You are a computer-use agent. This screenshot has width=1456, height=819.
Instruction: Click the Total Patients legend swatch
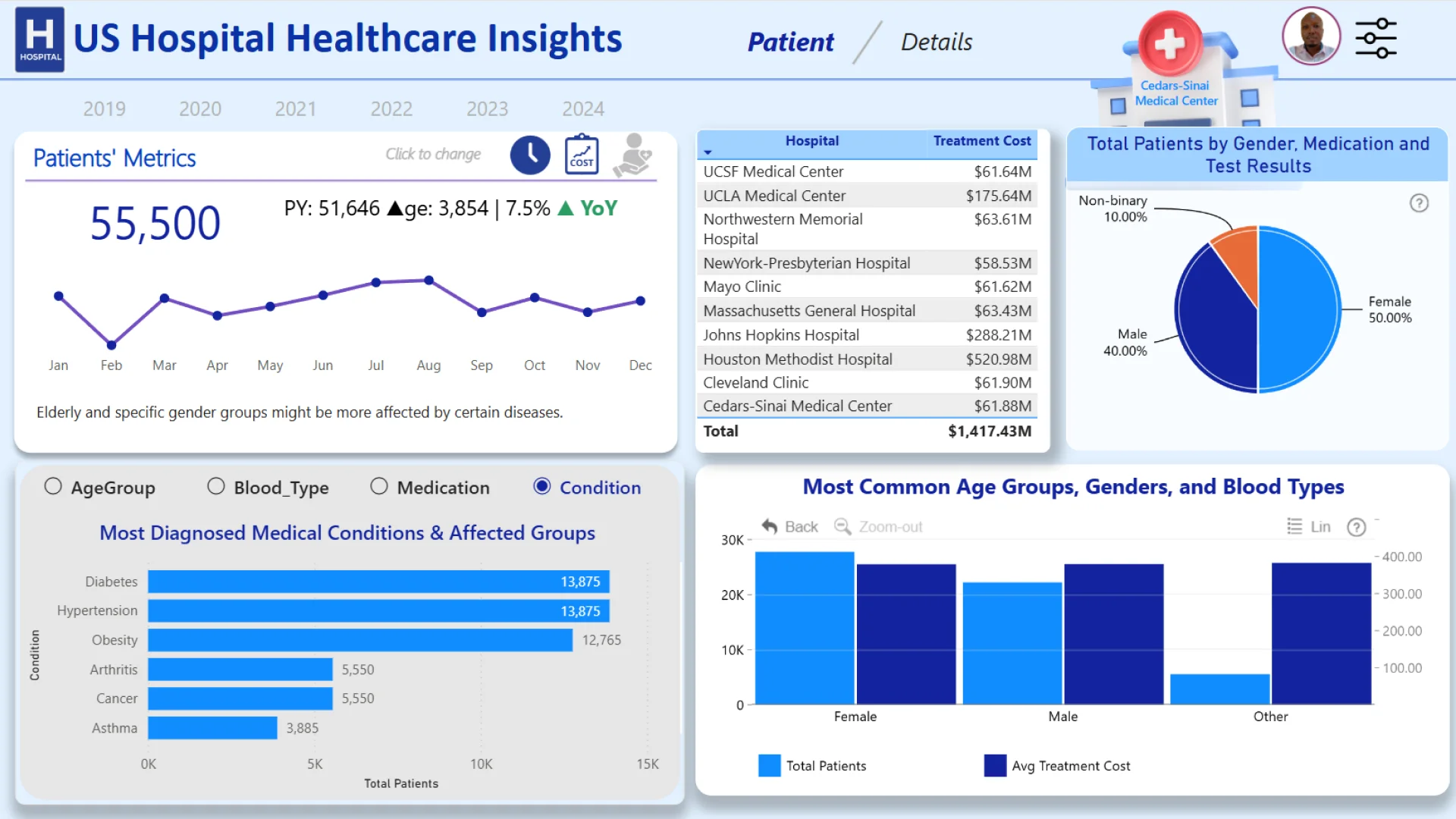tap(769, 765)
